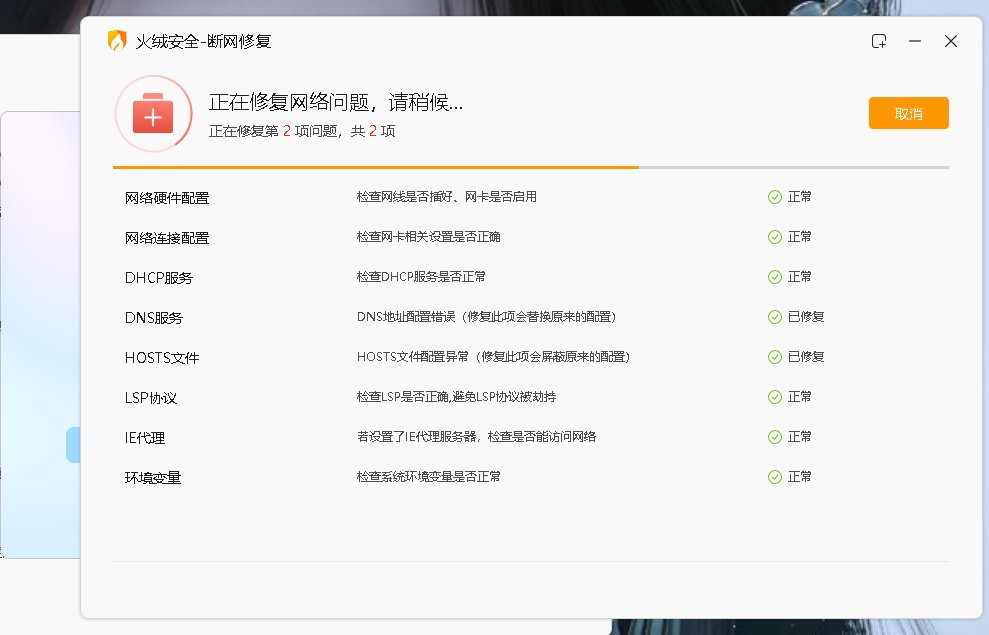Screen dimensions: 989x635
Task: Select the IE代理 item name
Action: pos(145,438)
